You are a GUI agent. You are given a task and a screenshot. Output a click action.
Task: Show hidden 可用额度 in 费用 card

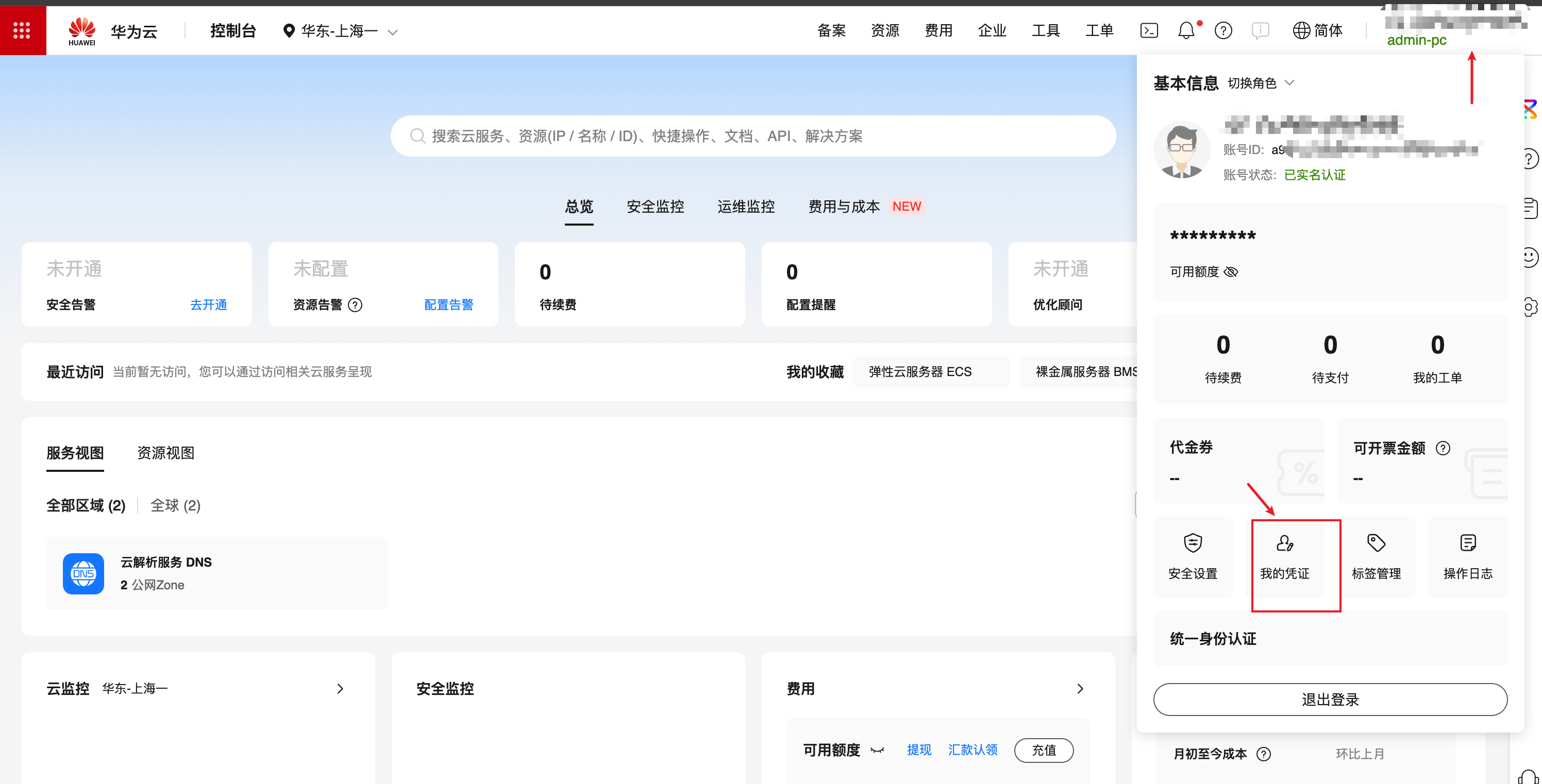(x=877, y=751)
